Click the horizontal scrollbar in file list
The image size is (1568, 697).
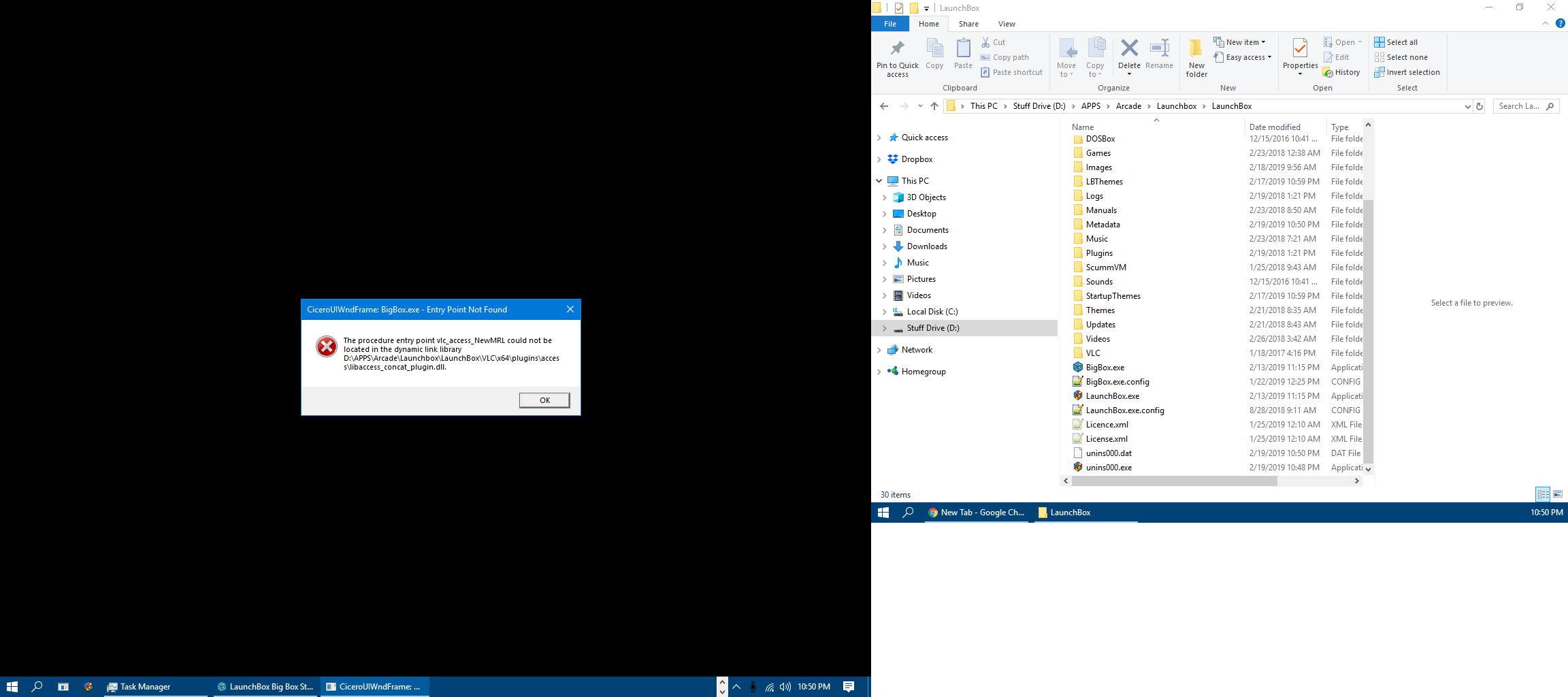click(x=1174, y=481)
